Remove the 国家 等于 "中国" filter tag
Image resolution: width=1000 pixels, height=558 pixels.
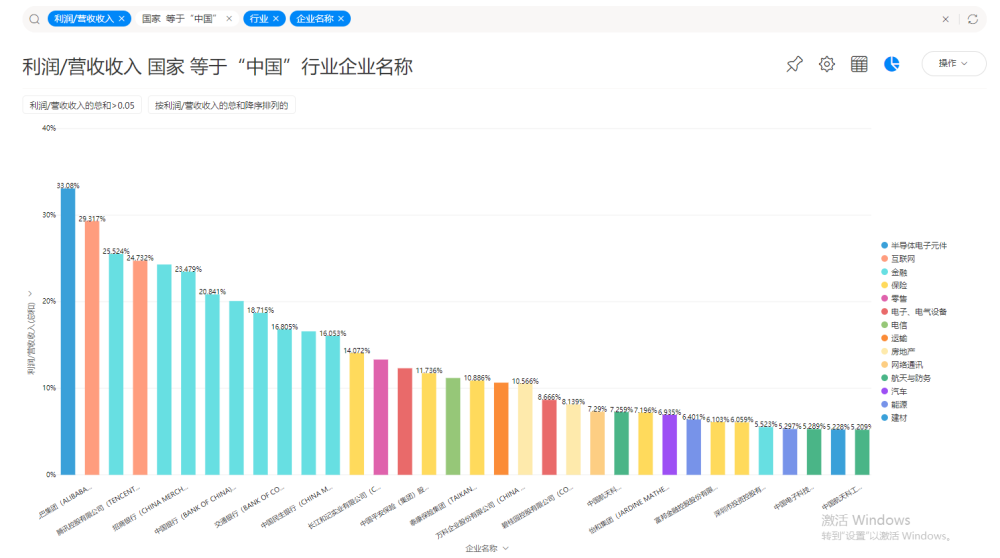[x=229, y=19]
